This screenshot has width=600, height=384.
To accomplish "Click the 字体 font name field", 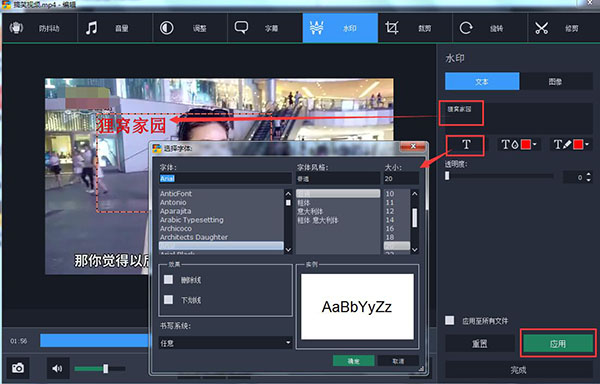I will pyautogui.click(x=225, y=178).
